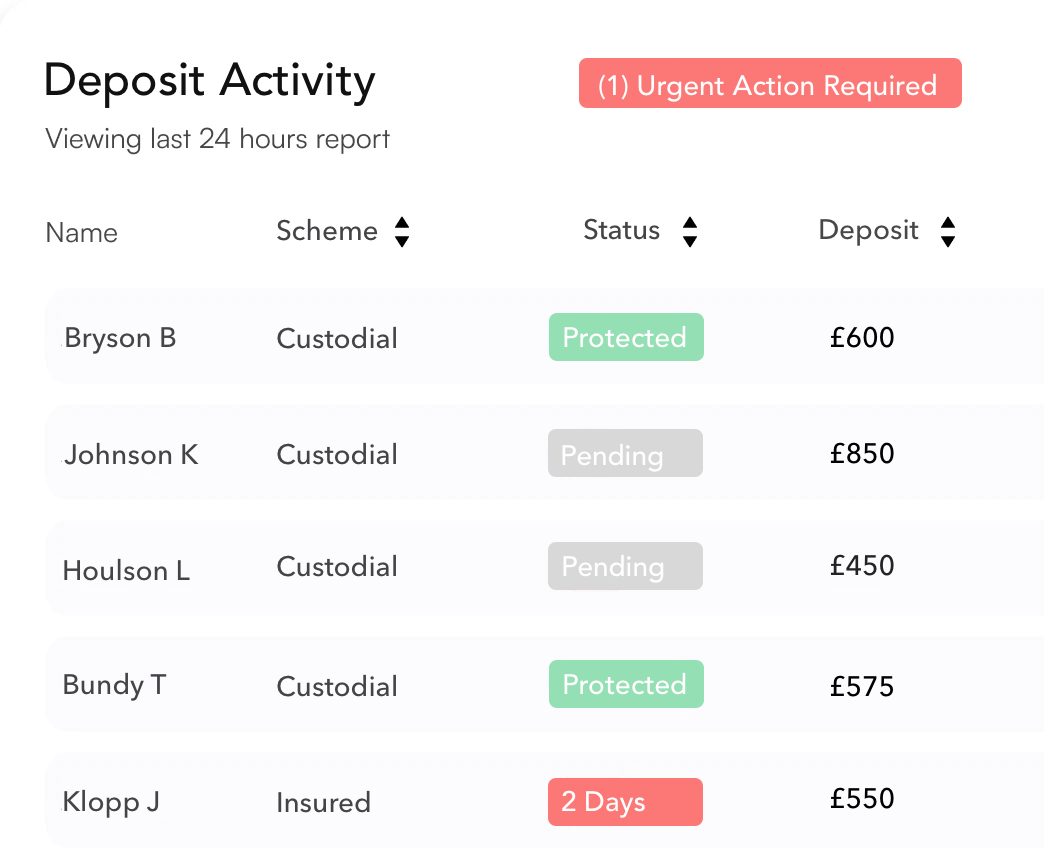
Task: Select the Klopp J name
Action: pyautogui.click(x=111, y=802)
